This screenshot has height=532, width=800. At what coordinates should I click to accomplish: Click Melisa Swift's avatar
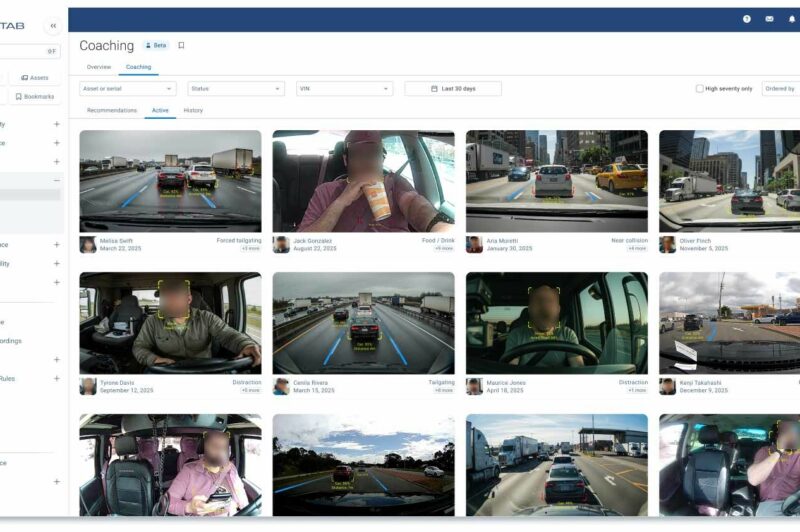pos(88,245)
